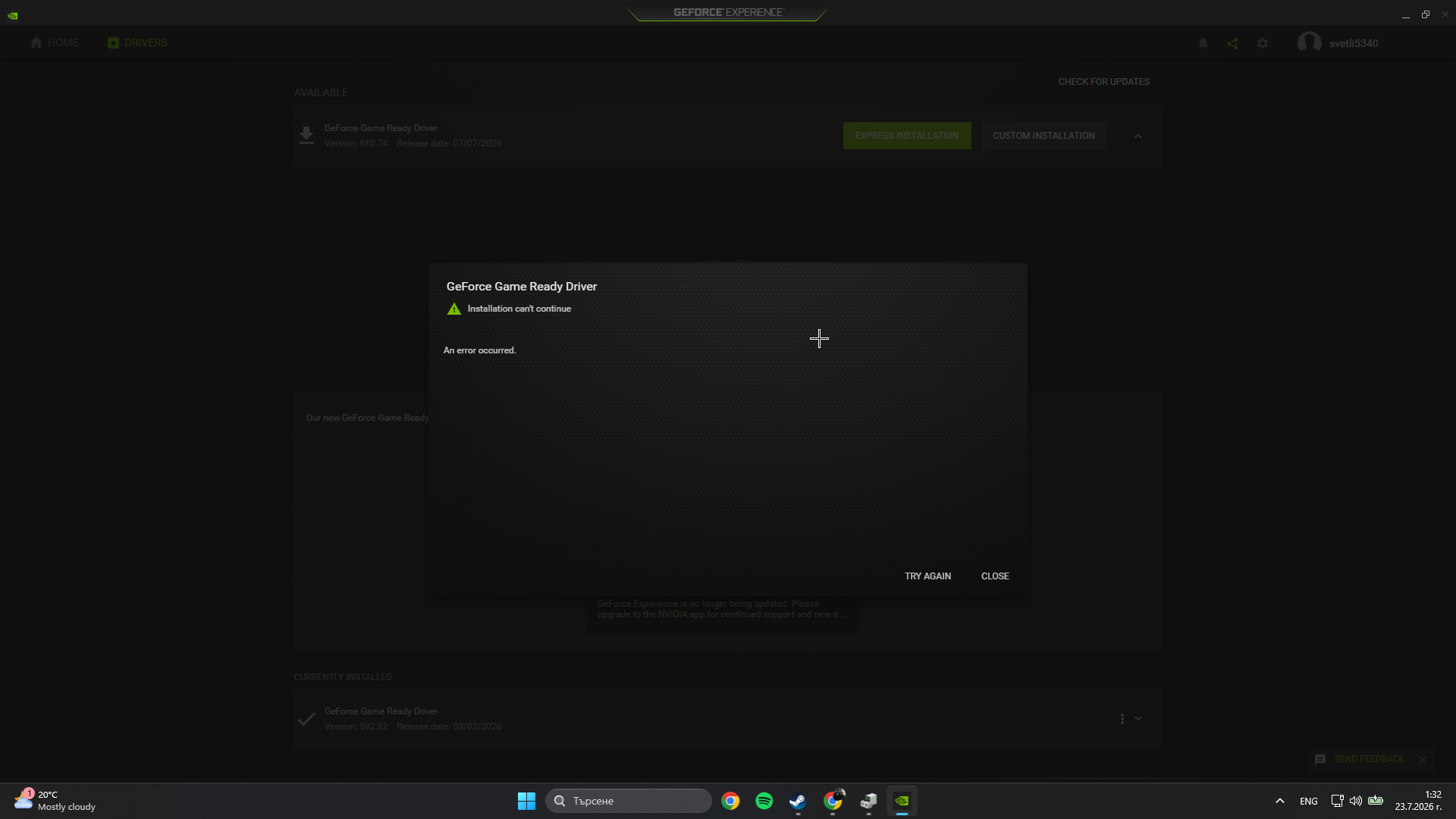Open the second Chrome profile taskbar icon
The image size is (1456, 819).
(833, 801)
